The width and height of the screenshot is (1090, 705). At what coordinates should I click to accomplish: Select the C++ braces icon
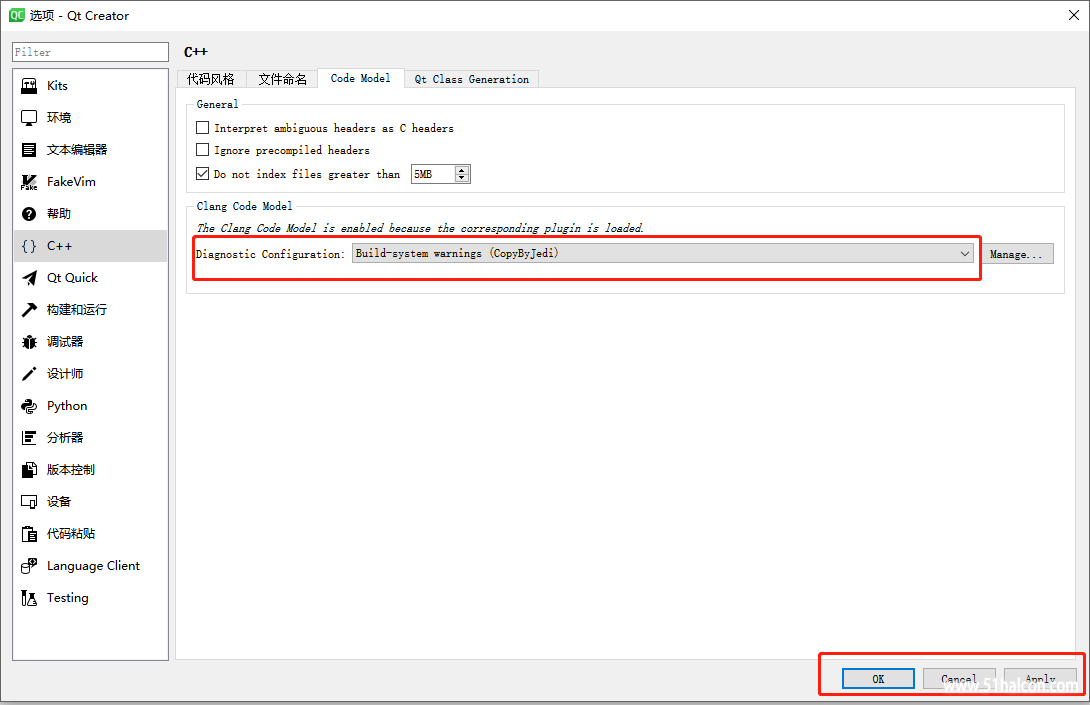pyautogui.click(x=29, y=245)
